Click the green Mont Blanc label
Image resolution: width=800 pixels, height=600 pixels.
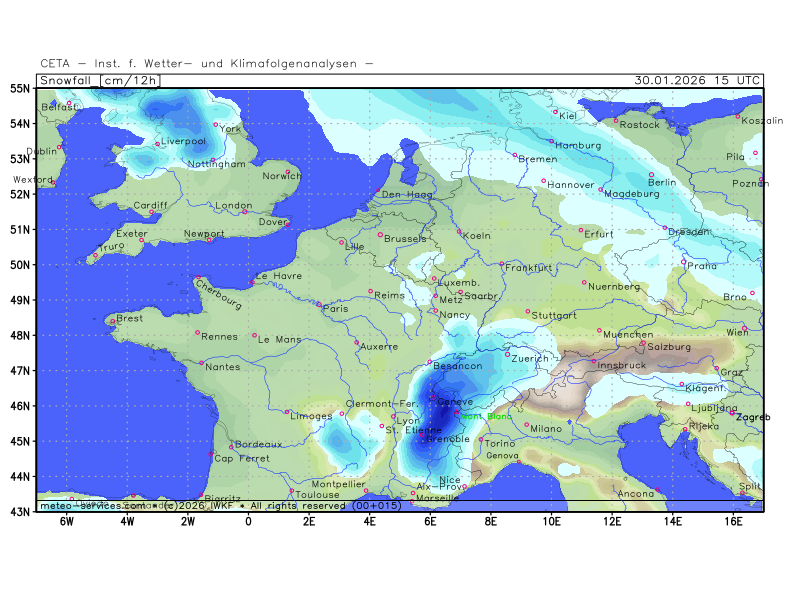pyautogui.click(x=484, y=416)
